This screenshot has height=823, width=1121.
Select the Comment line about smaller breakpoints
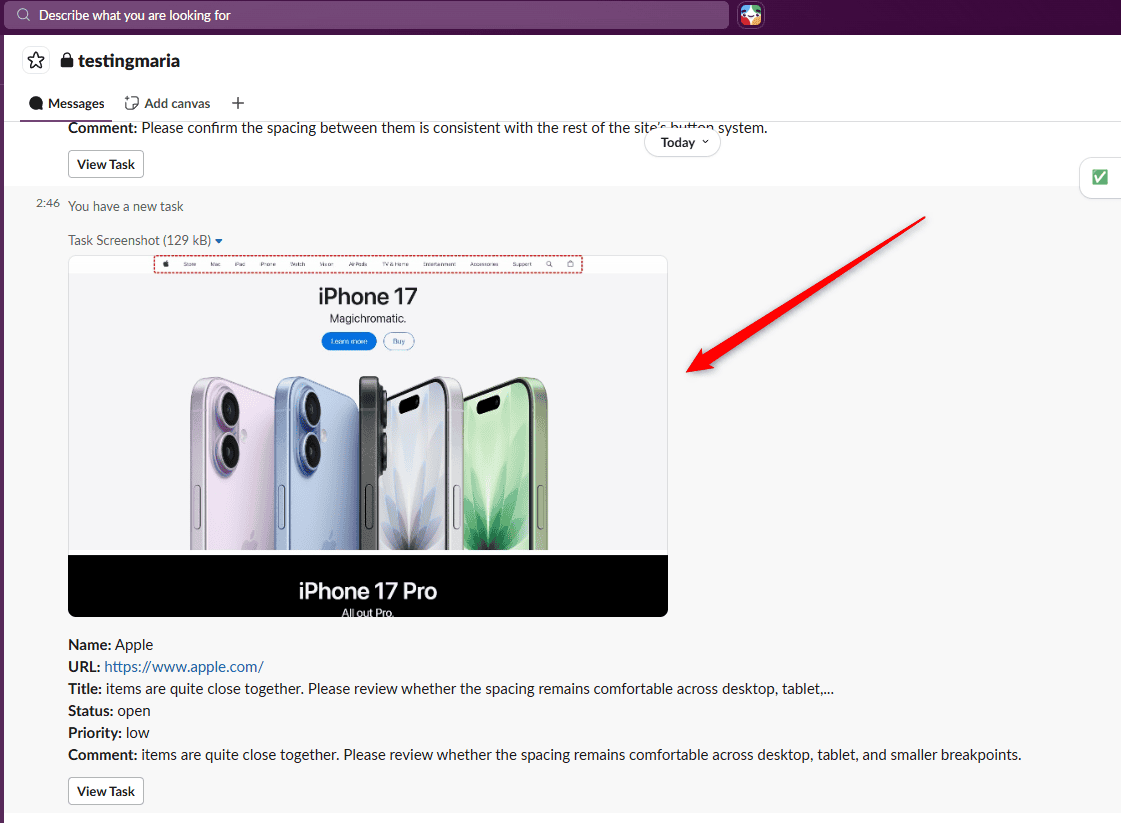pyautogui.click(x=545, y=755)
